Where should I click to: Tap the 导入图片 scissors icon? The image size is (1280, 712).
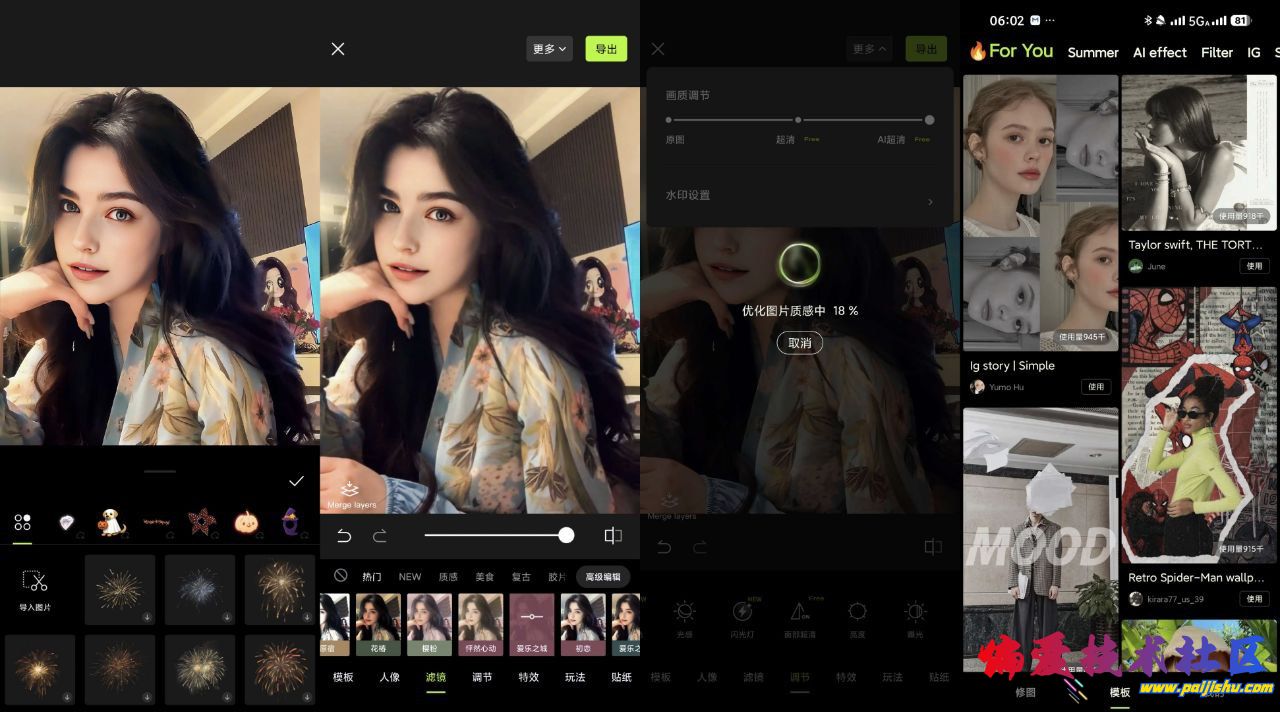(35, 582)
